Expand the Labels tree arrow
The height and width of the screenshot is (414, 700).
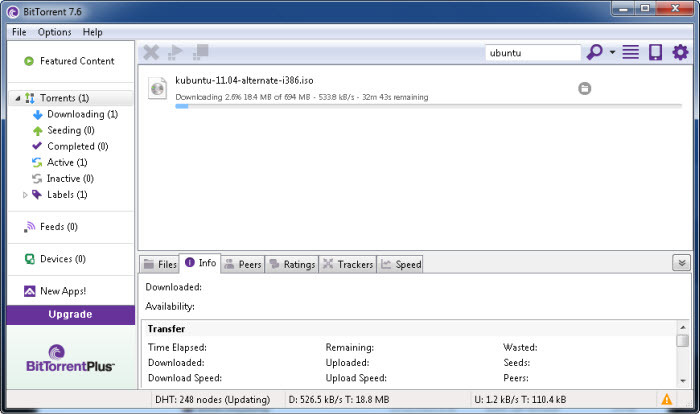click(25, 195)
